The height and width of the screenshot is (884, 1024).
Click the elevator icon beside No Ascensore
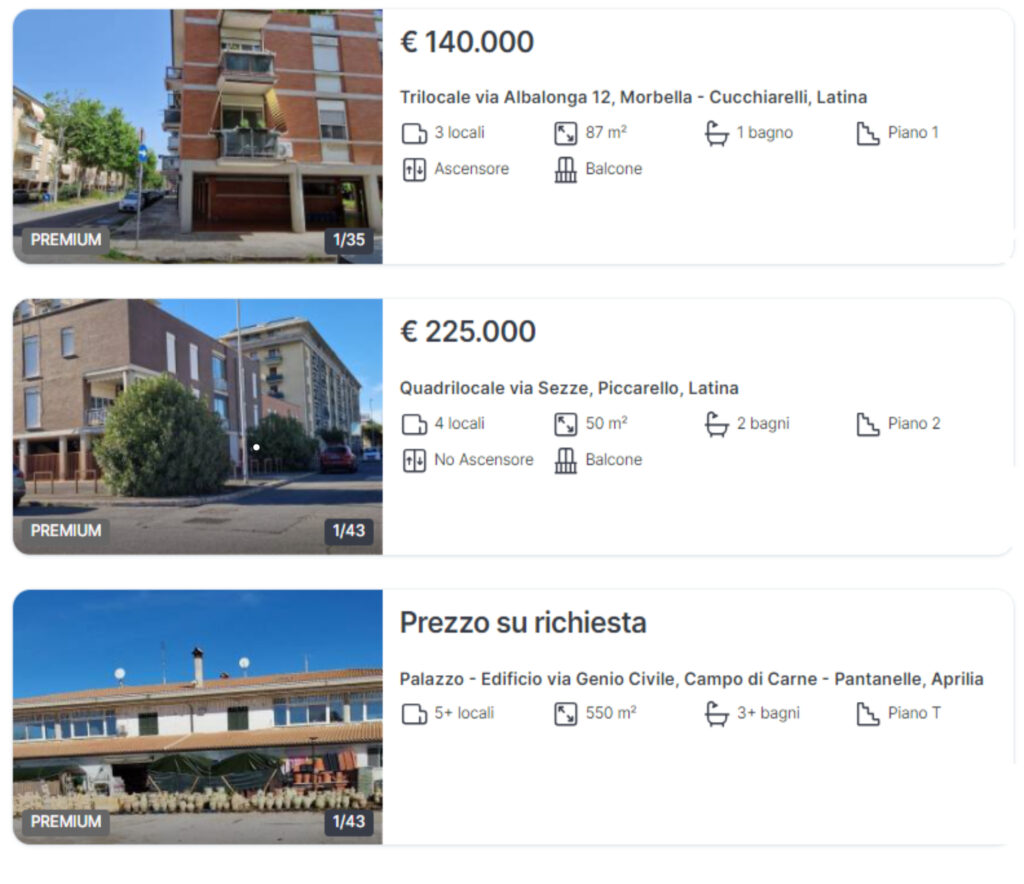414,460
